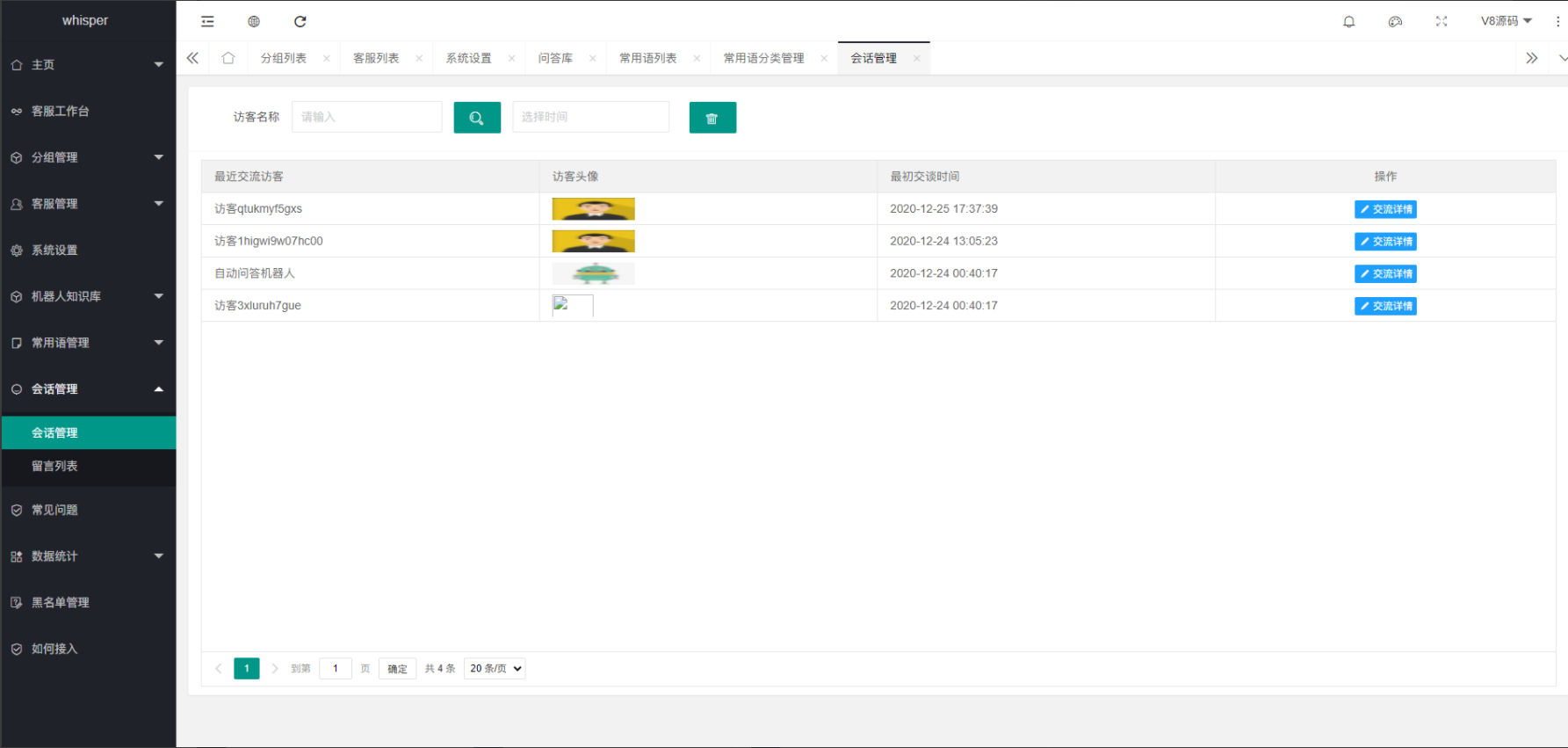Screen dimensions: 1568x748
Task: Click the 确定 pagination button
Action: pyautogui.click(x=397, y=669)
